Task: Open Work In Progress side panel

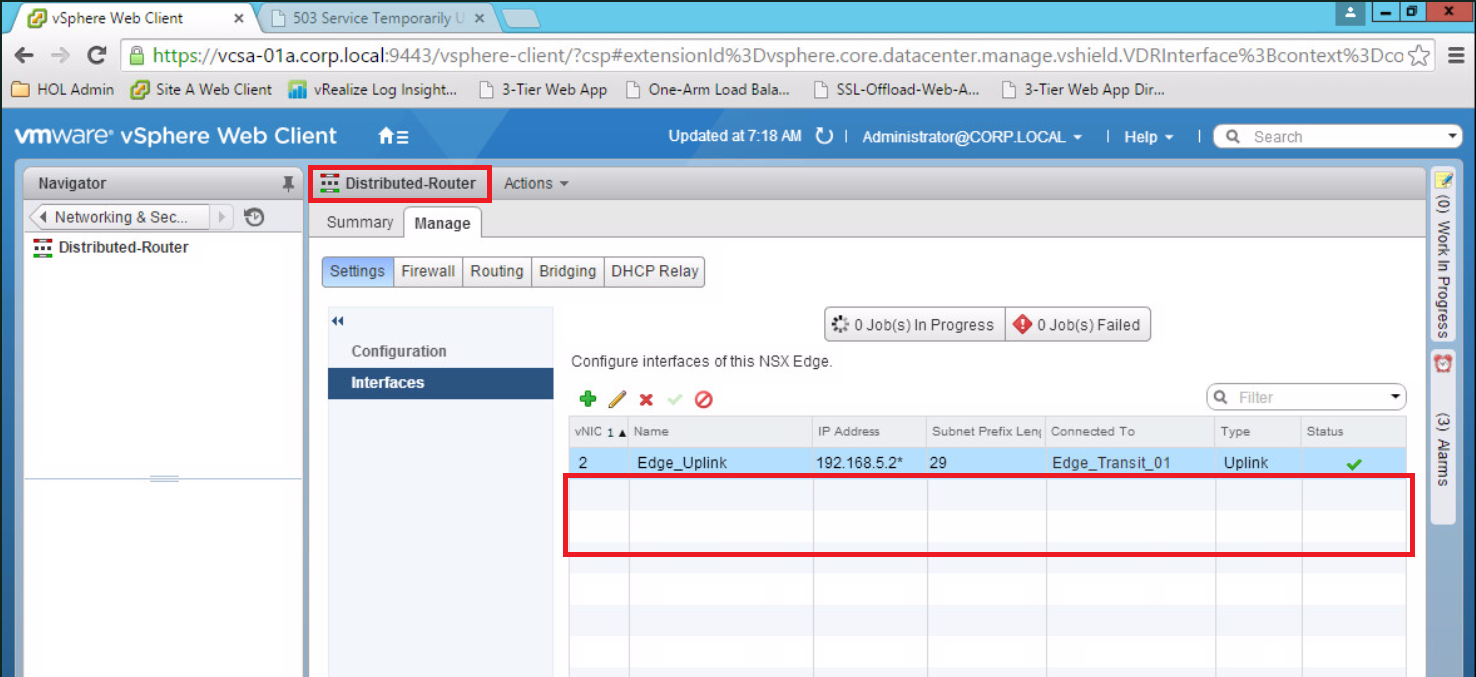Action: [x=1443, y=255]
